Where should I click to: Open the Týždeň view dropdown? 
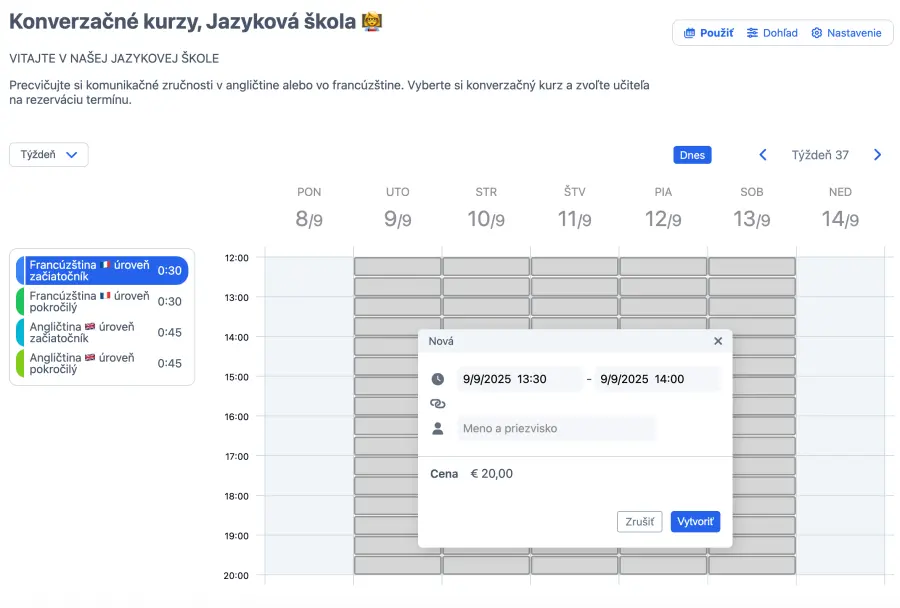(49, 155)
